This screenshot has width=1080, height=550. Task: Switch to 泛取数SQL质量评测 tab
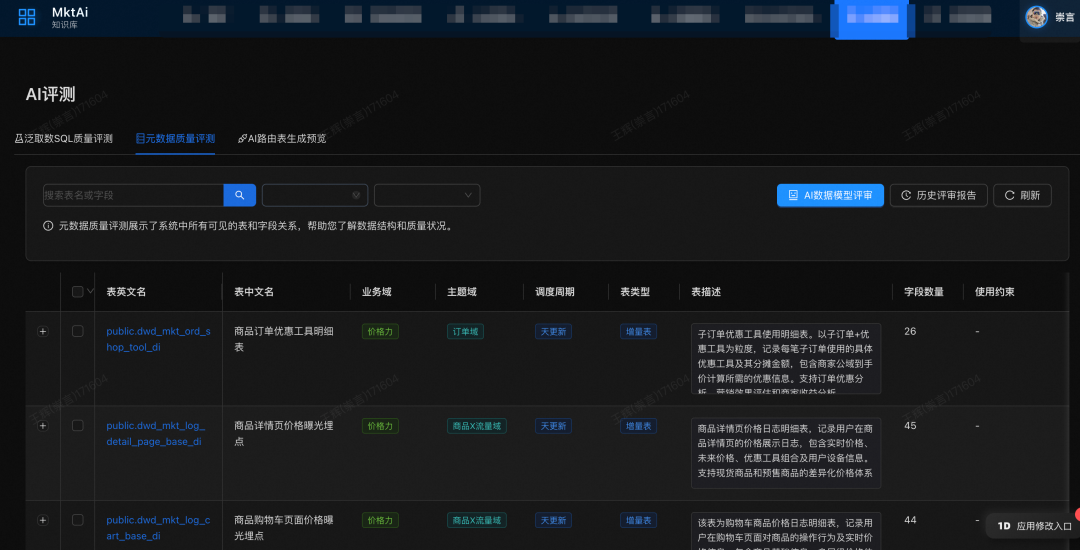[64, 138]
